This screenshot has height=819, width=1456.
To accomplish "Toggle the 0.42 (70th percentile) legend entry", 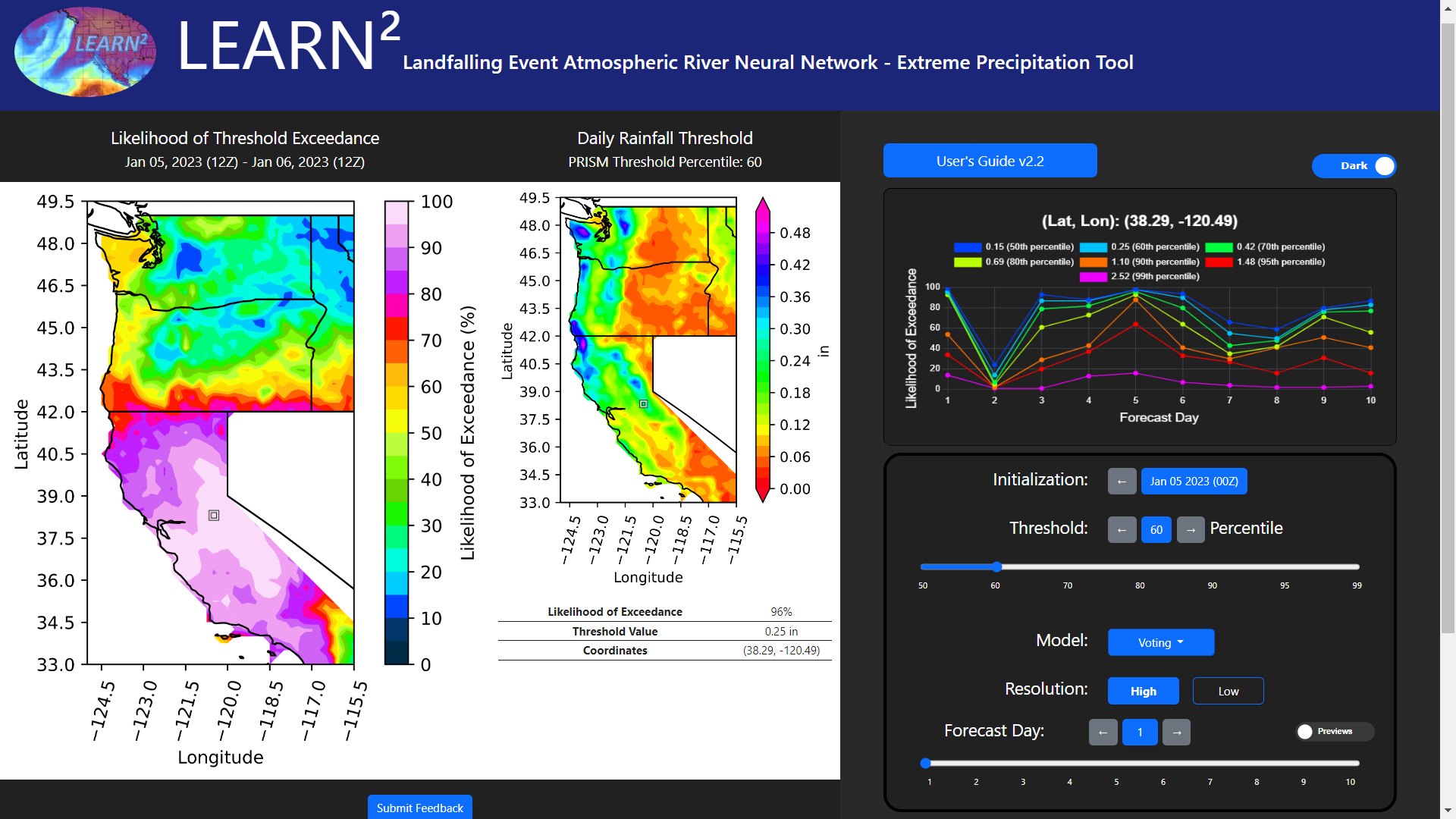I will (1266, 247).
